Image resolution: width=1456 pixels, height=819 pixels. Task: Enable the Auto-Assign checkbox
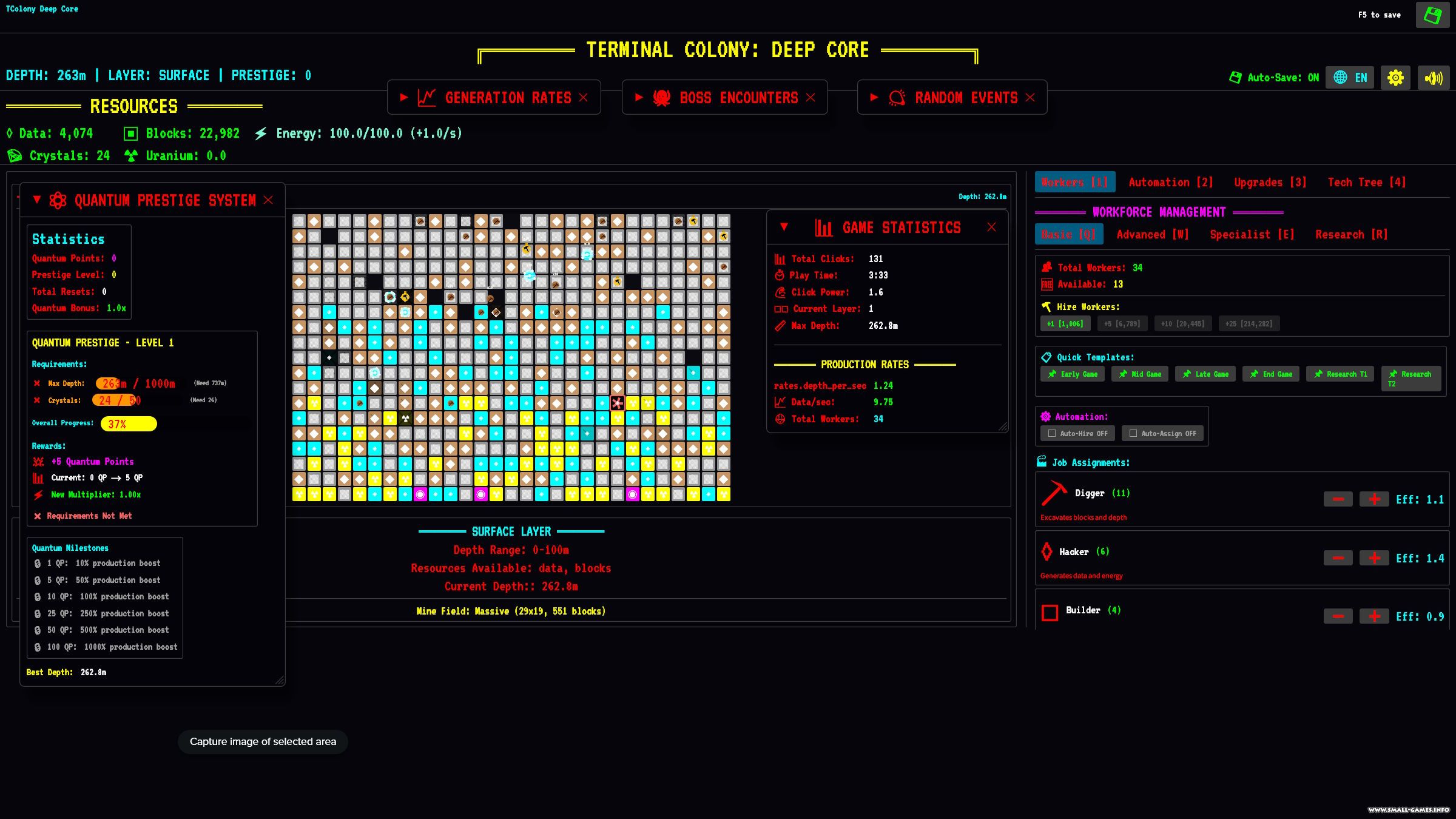click(x=1133, y=433)
